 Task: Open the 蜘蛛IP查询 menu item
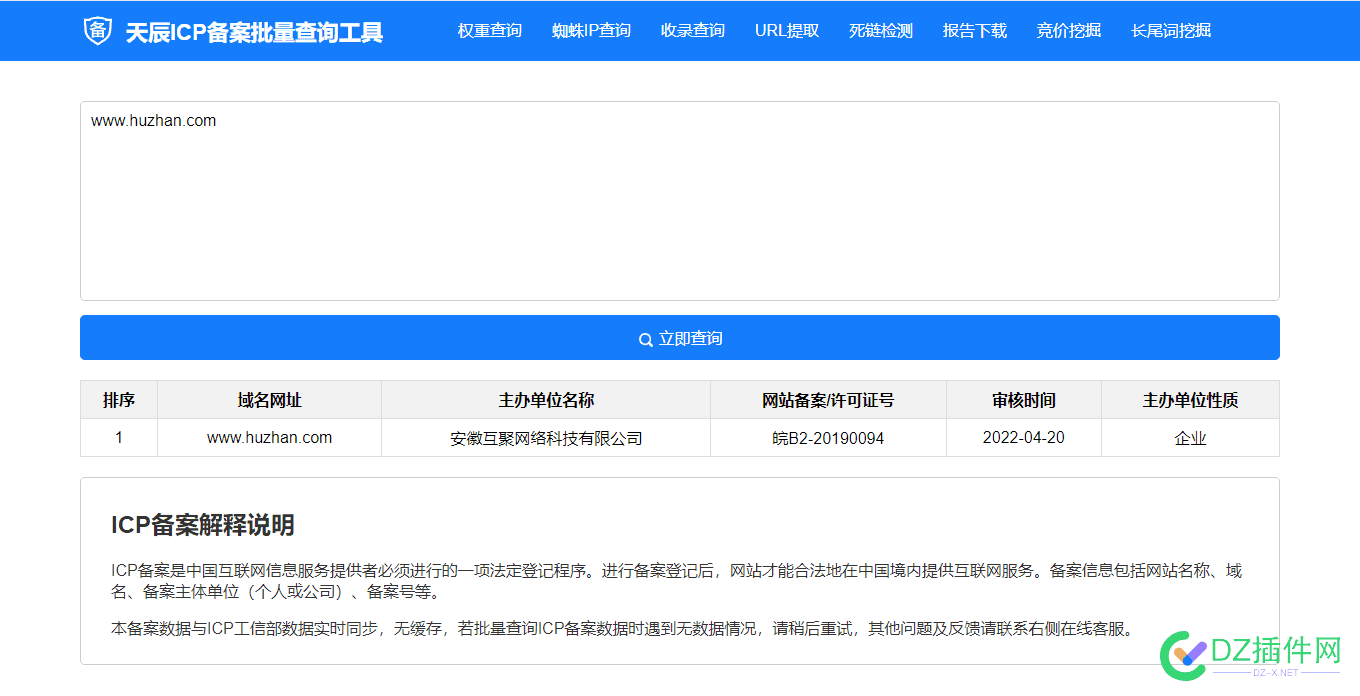(x=591, y=31)
